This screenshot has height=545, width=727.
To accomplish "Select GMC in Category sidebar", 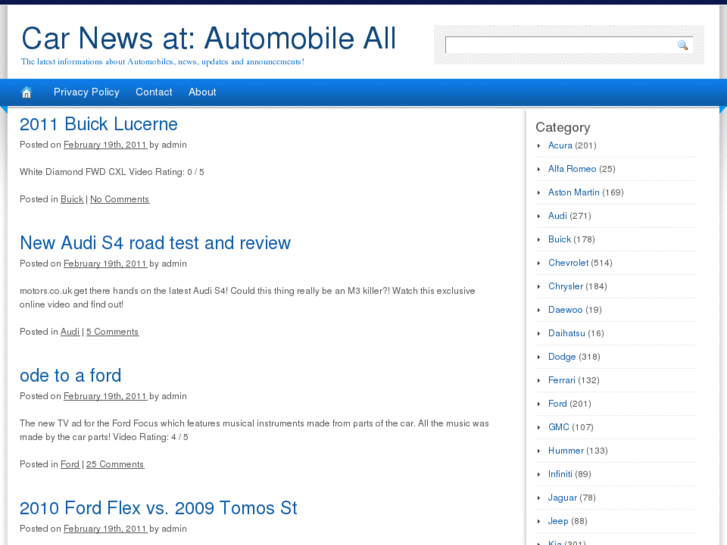I will point(559,427).
